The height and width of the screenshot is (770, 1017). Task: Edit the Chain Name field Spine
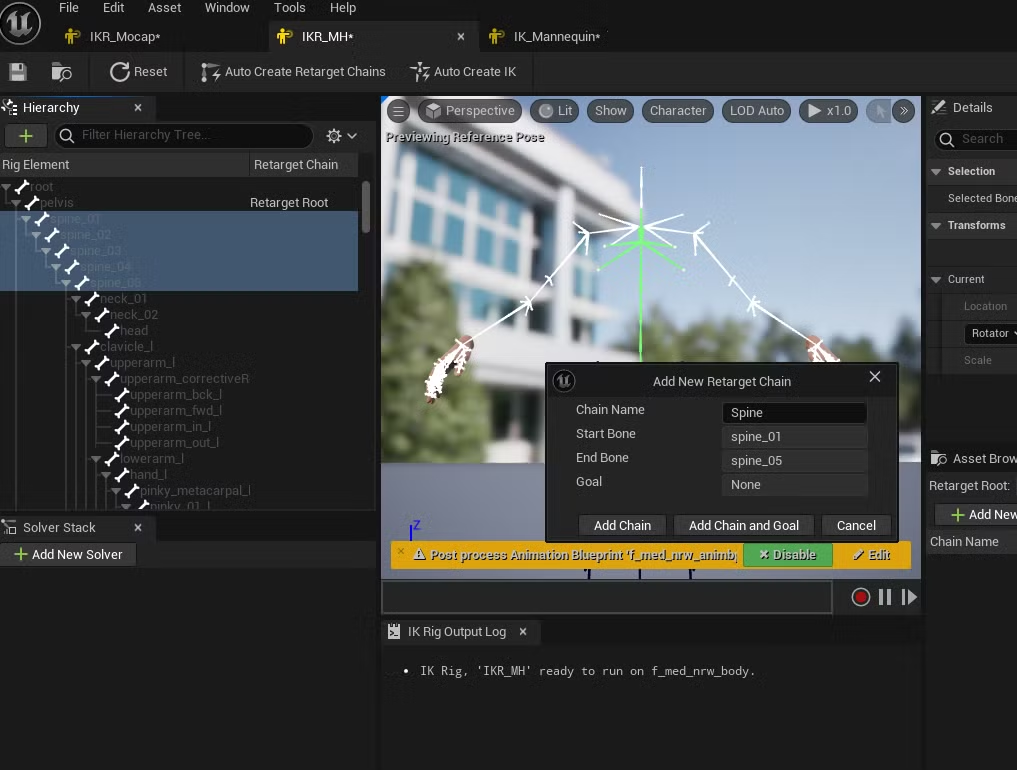click(x=795, y=413)
